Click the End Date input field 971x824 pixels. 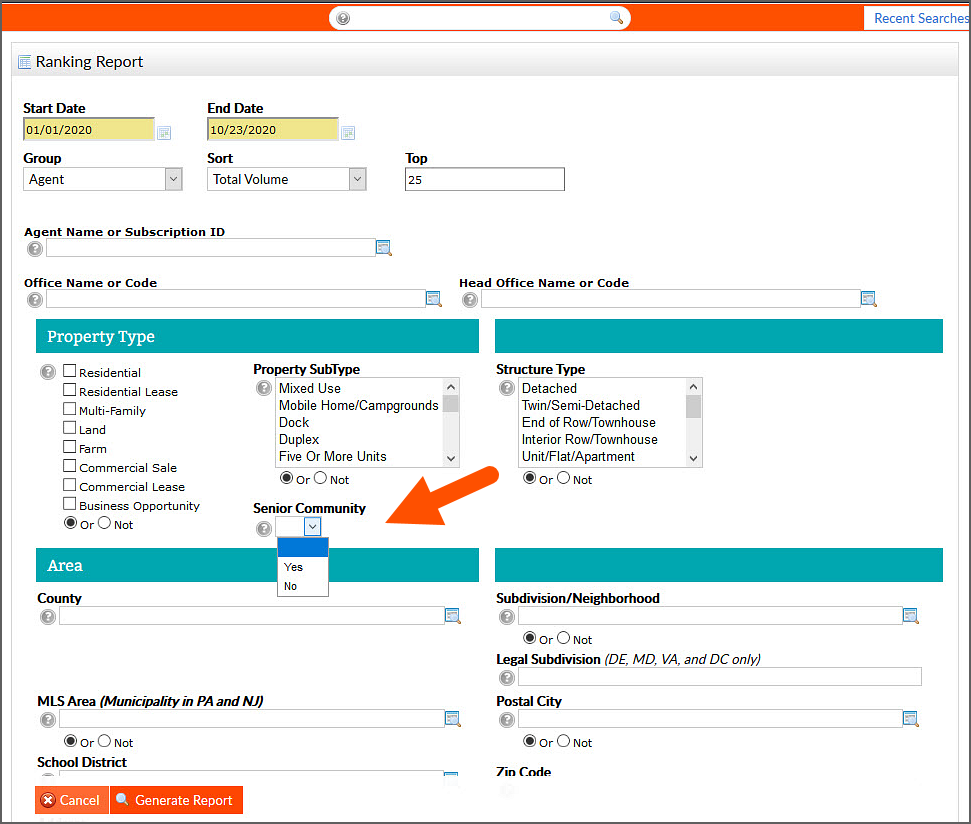click(272, 129)
